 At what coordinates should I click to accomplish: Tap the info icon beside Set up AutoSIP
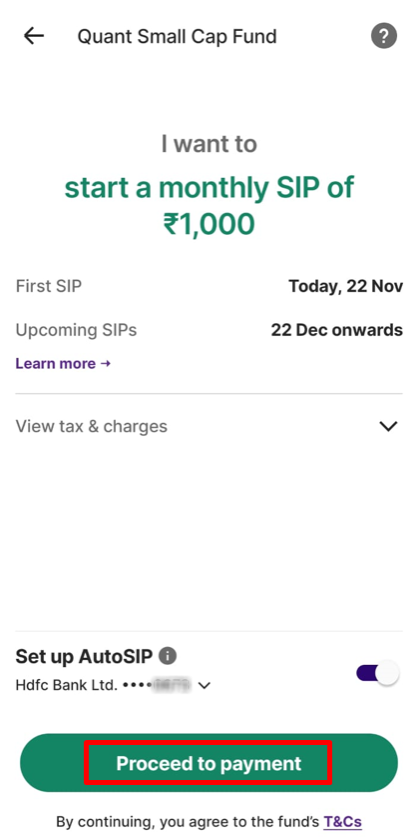tap(168, 655)
